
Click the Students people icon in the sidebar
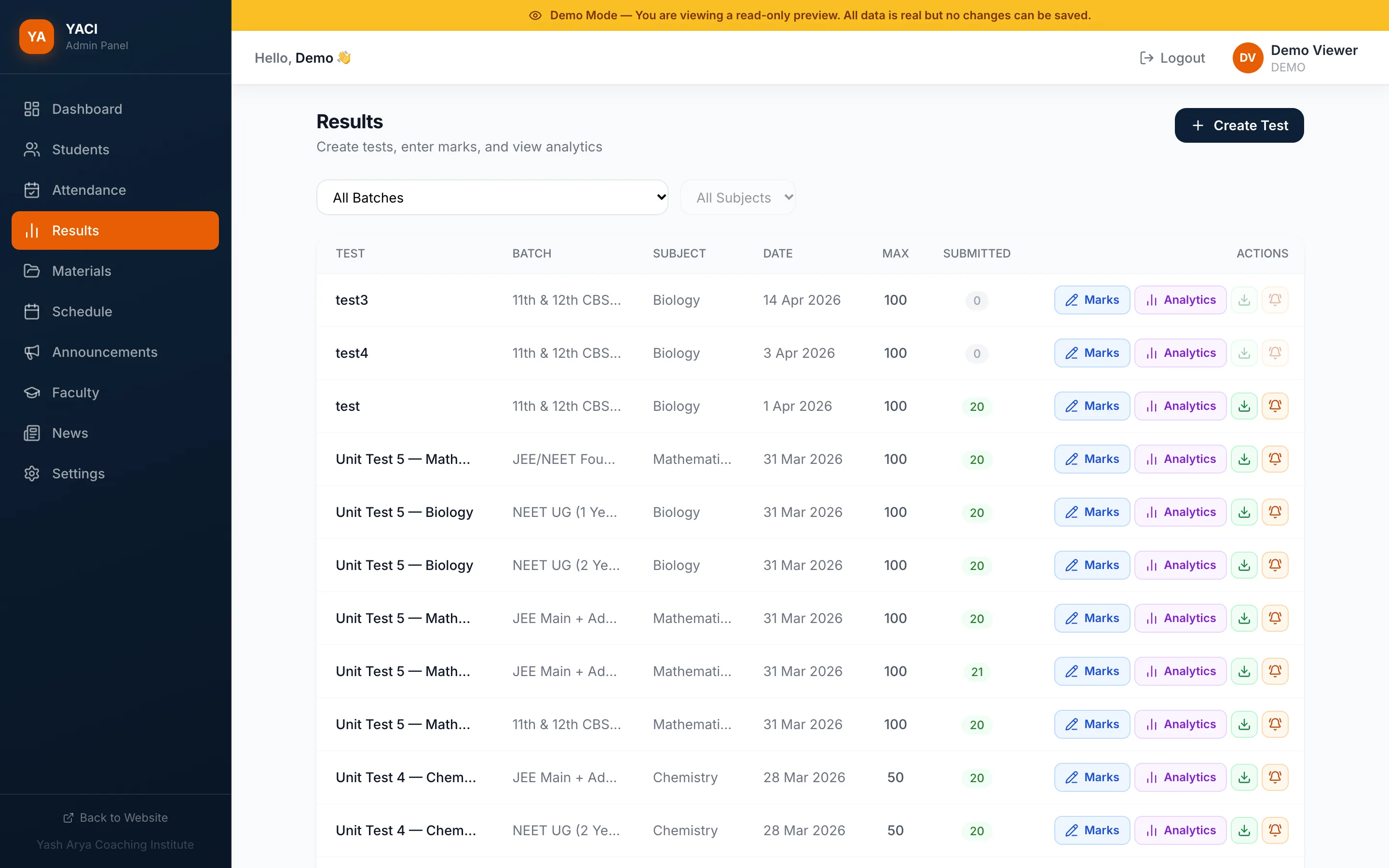pos(32,149)
